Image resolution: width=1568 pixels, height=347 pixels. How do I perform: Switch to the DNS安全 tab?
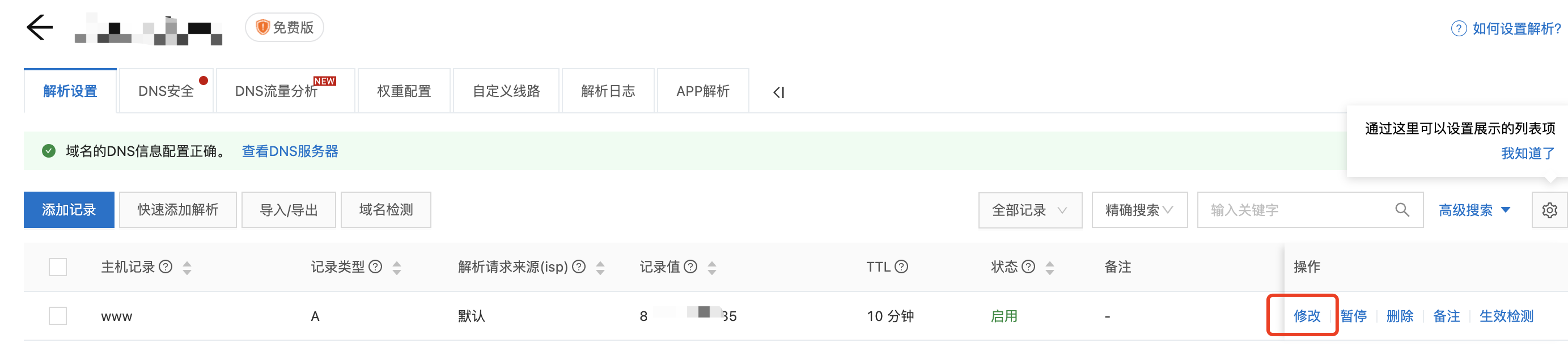pyautogui.click(x=166, y=91)
